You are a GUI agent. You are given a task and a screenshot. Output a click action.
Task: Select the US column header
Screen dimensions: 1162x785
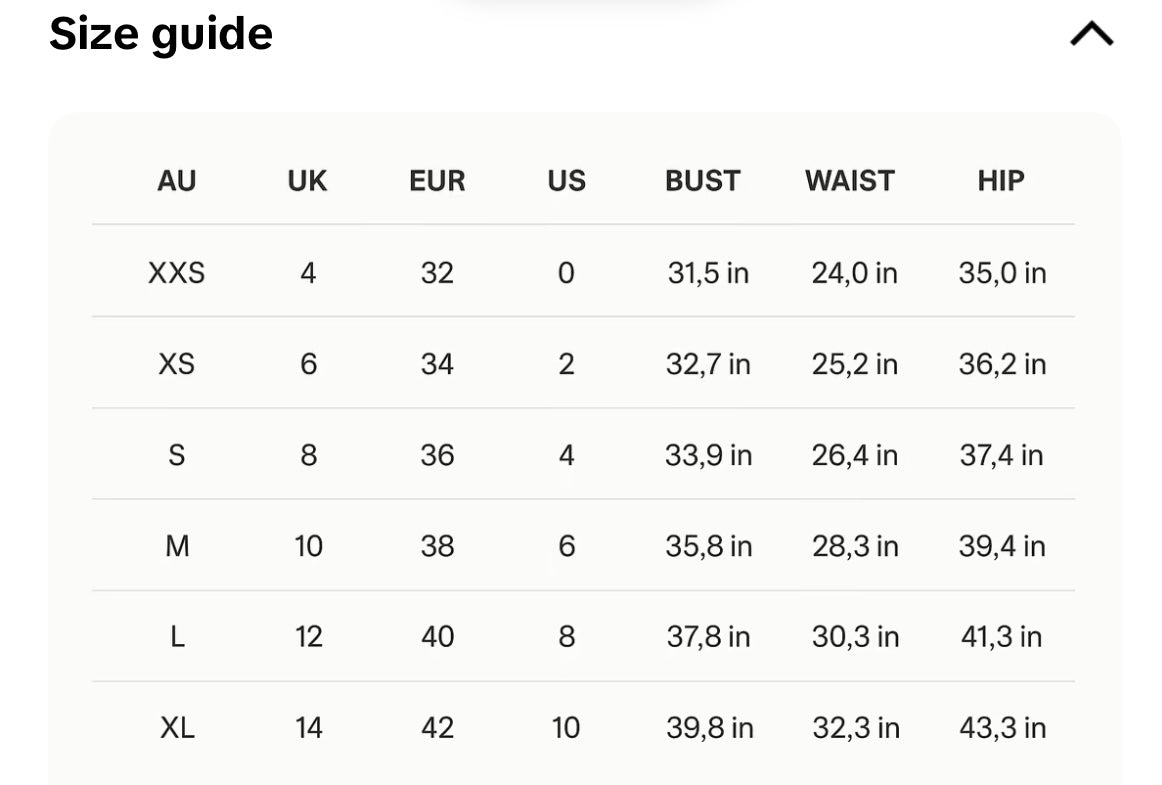click(x=567, y=181)
